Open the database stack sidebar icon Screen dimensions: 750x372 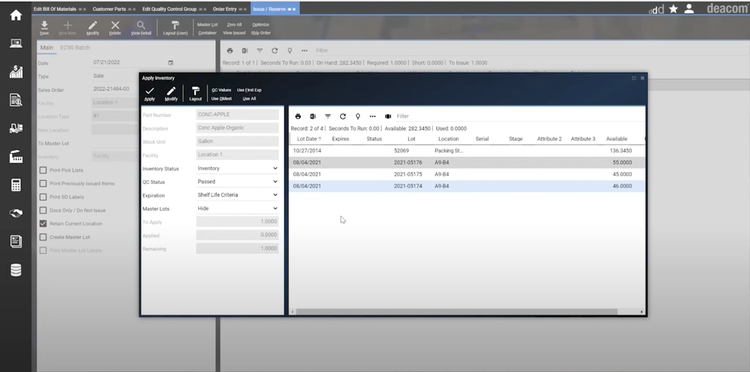(16, 270)
